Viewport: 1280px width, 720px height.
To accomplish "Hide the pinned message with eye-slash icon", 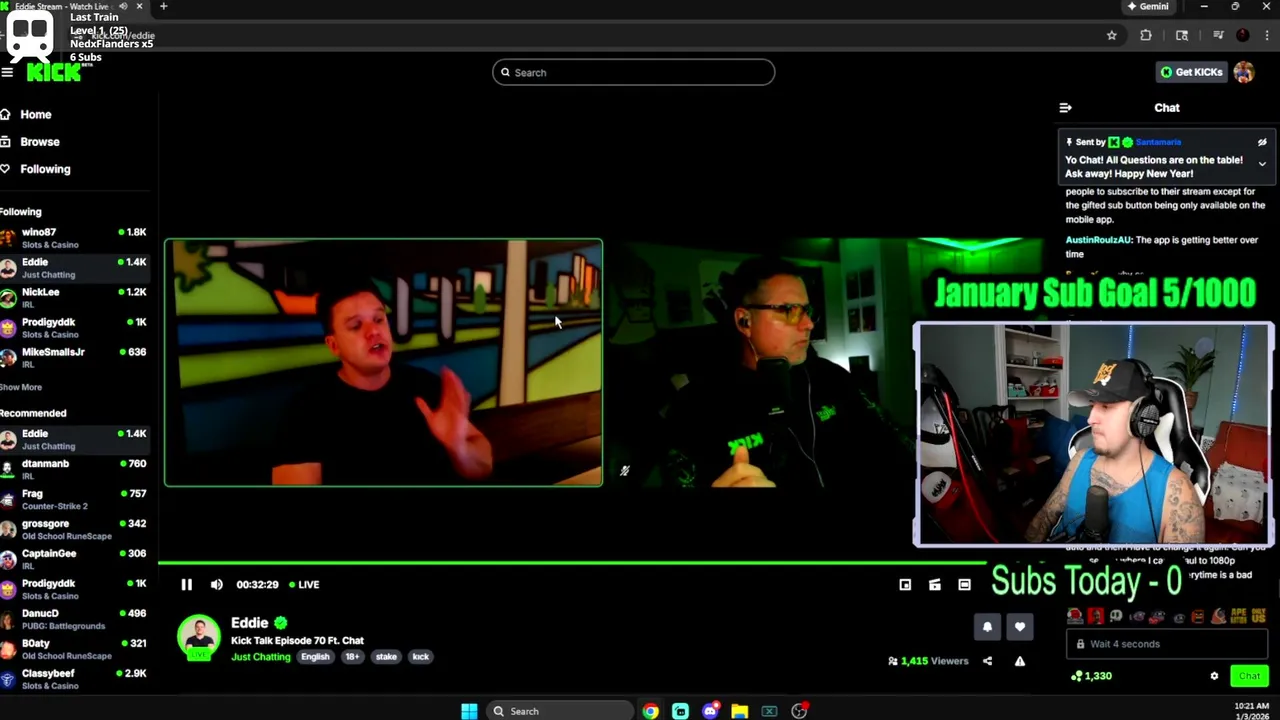I will pos(1262,142).
